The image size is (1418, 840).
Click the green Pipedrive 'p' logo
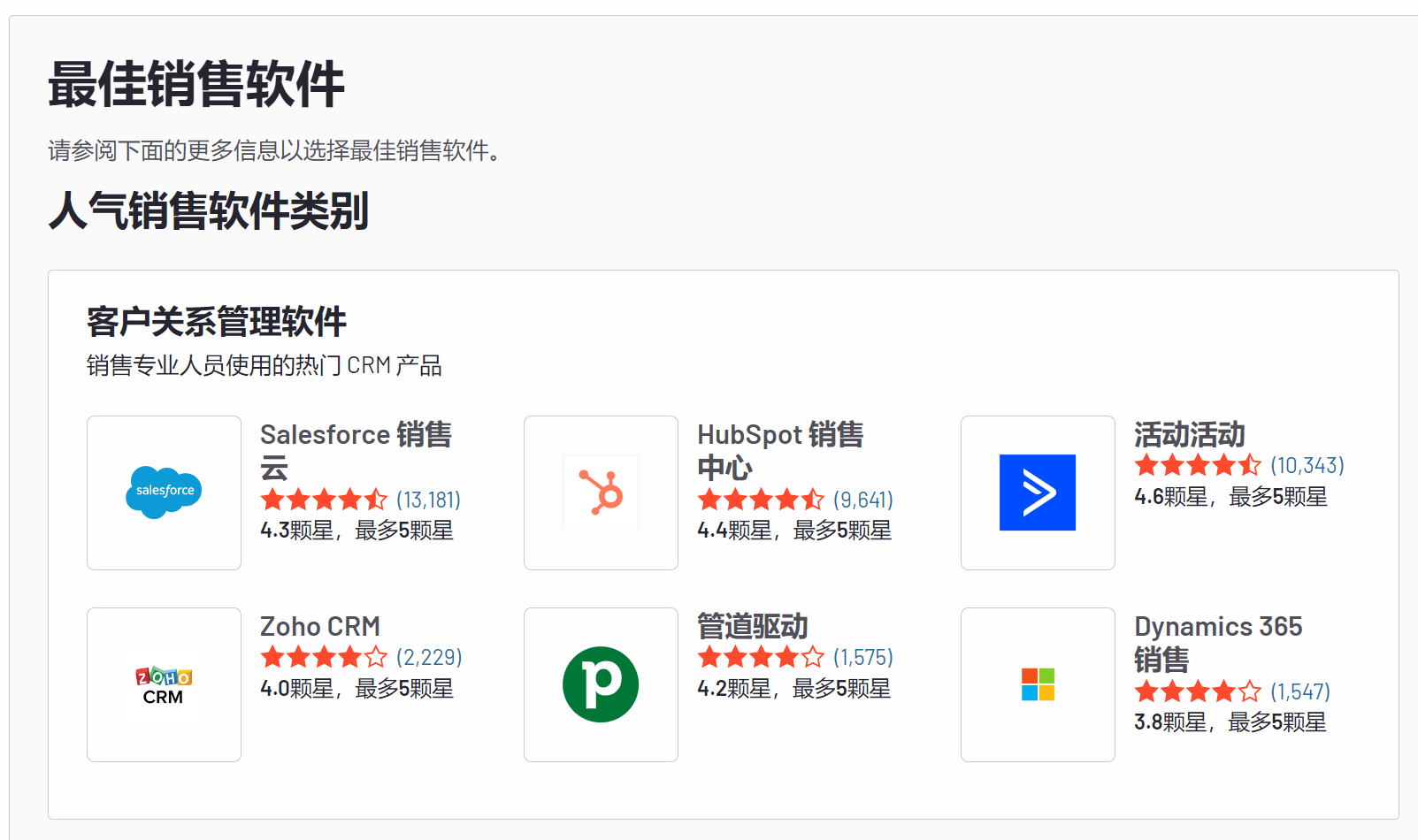[601, 684]
